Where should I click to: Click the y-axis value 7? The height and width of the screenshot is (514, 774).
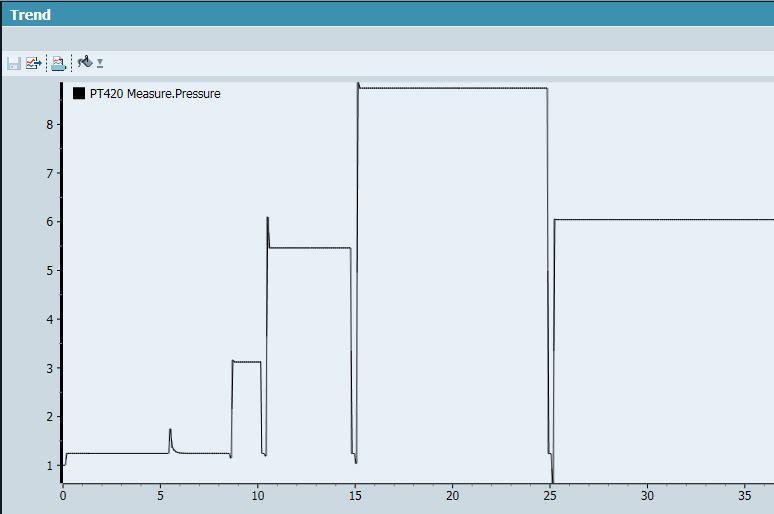pos(50,174)
